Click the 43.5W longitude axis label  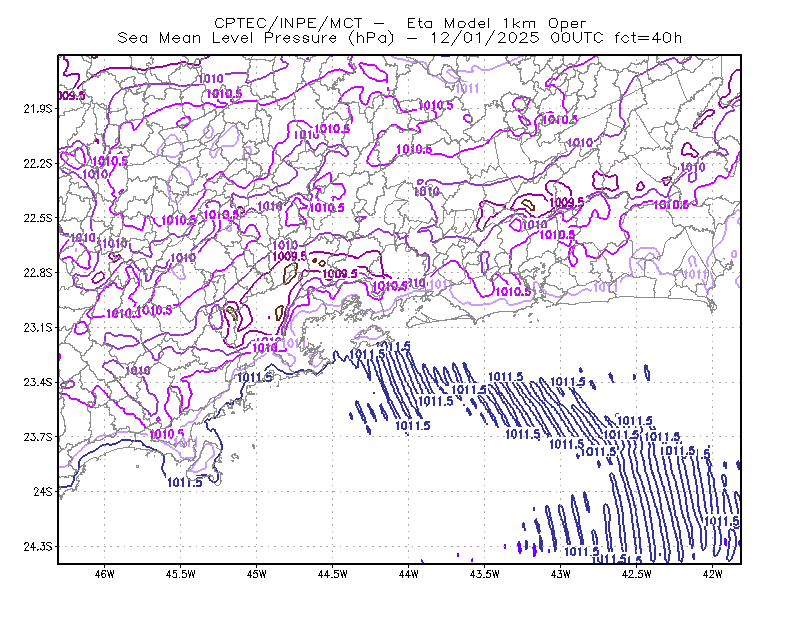(484, 574)
